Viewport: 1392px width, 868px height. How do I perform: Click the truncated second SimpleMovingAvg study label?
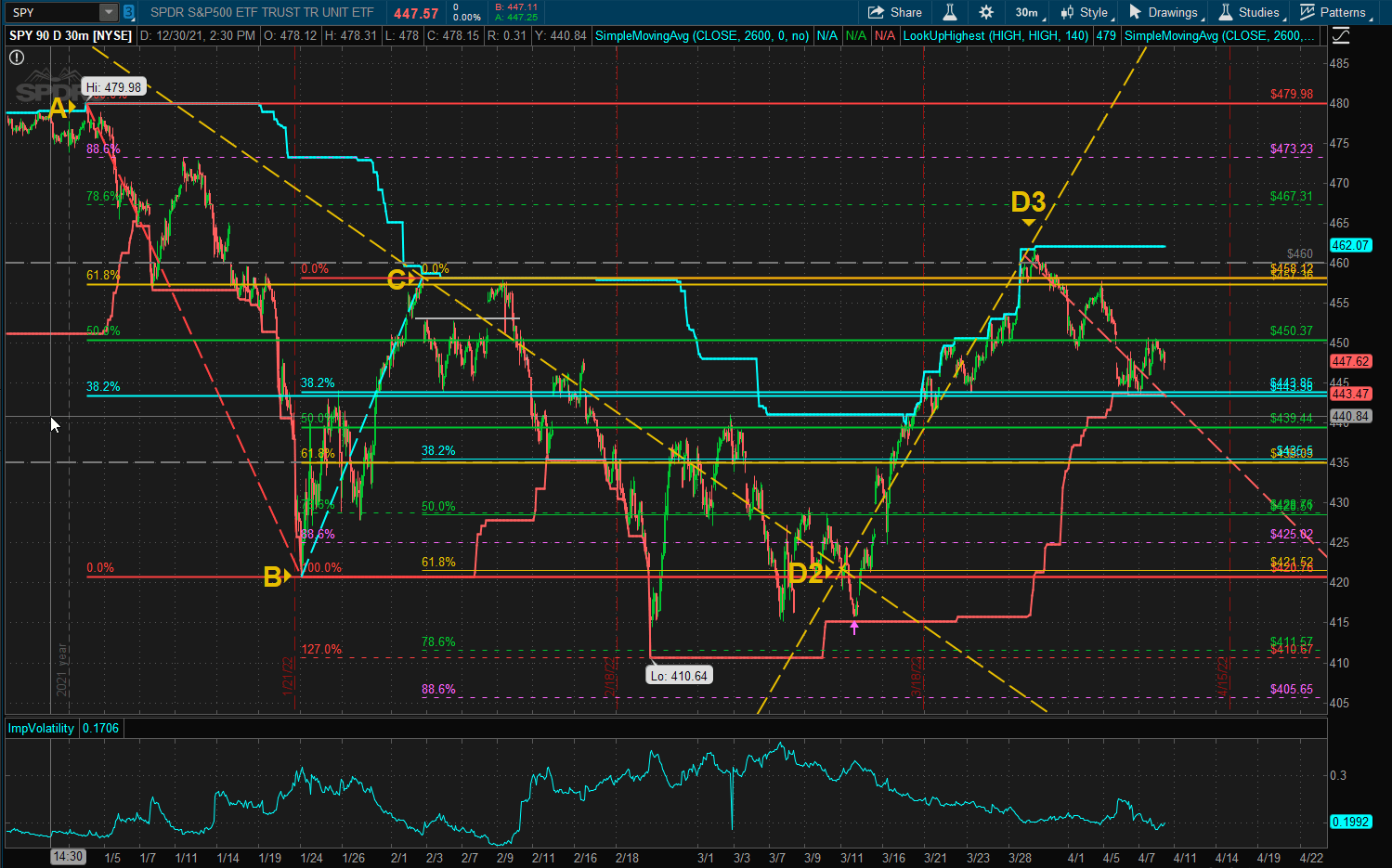pos(1219,35)
